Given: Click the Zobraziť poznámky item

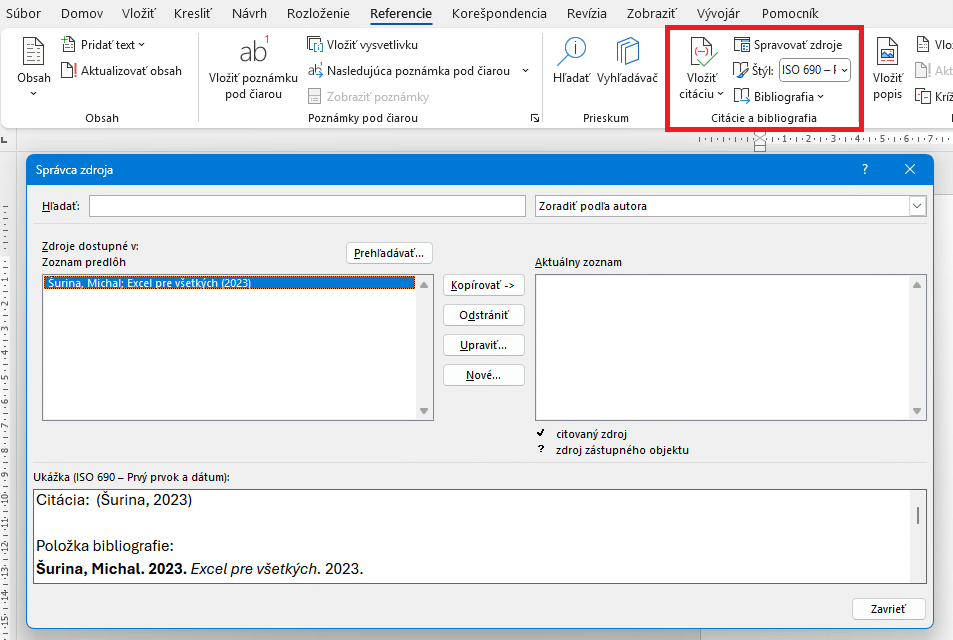Looking at the screenshot, I should pos(368,97).
